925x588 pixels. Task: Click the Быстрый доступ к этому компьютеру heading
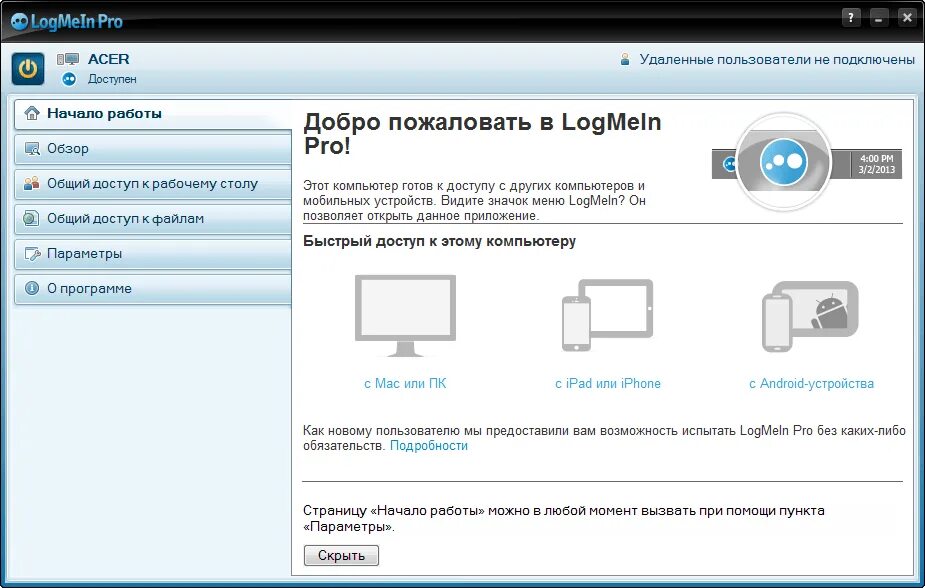tap(439, 241)
